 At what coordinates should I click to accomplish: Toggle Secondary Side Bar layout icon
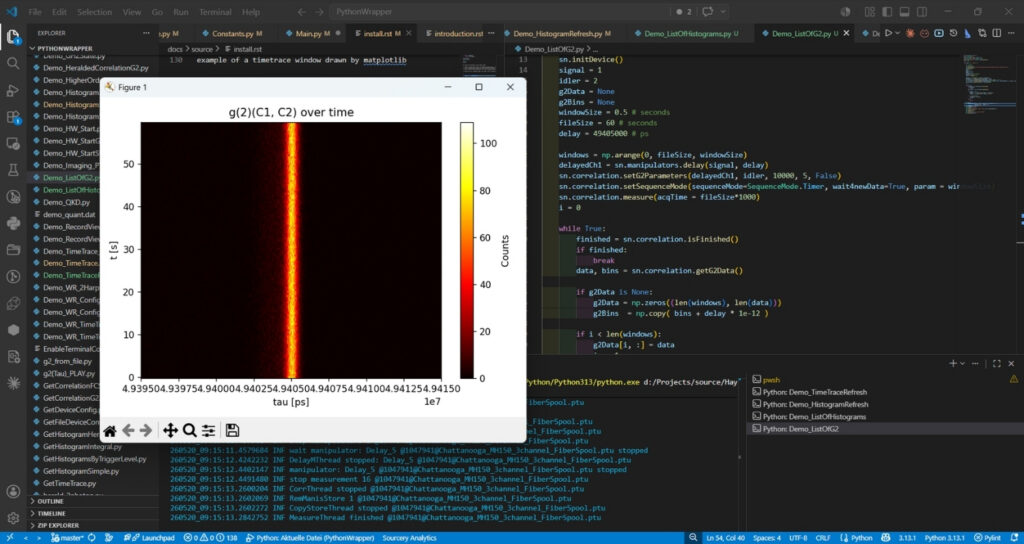921,12
